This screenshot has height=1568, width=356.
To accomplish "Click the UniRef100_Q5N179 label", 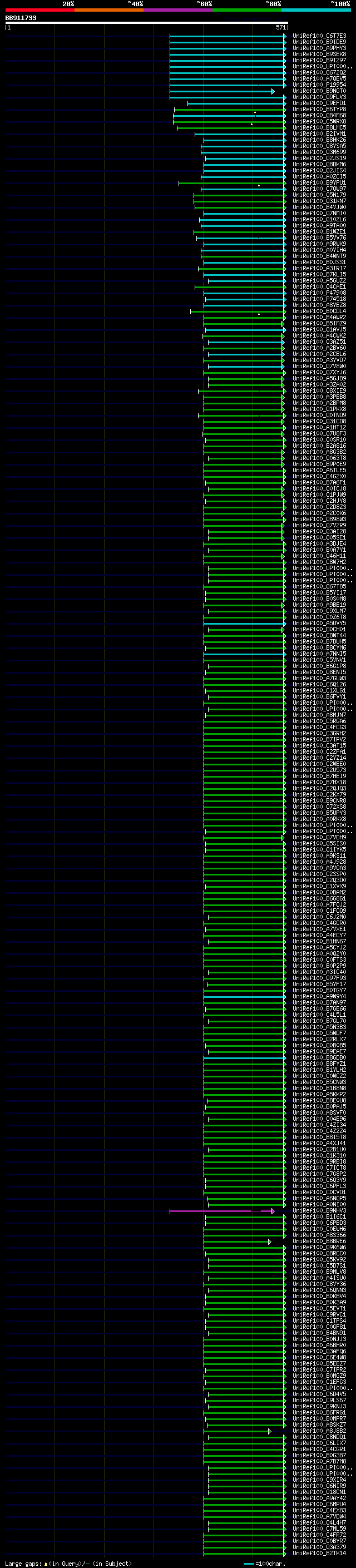I will pos(319,195).
